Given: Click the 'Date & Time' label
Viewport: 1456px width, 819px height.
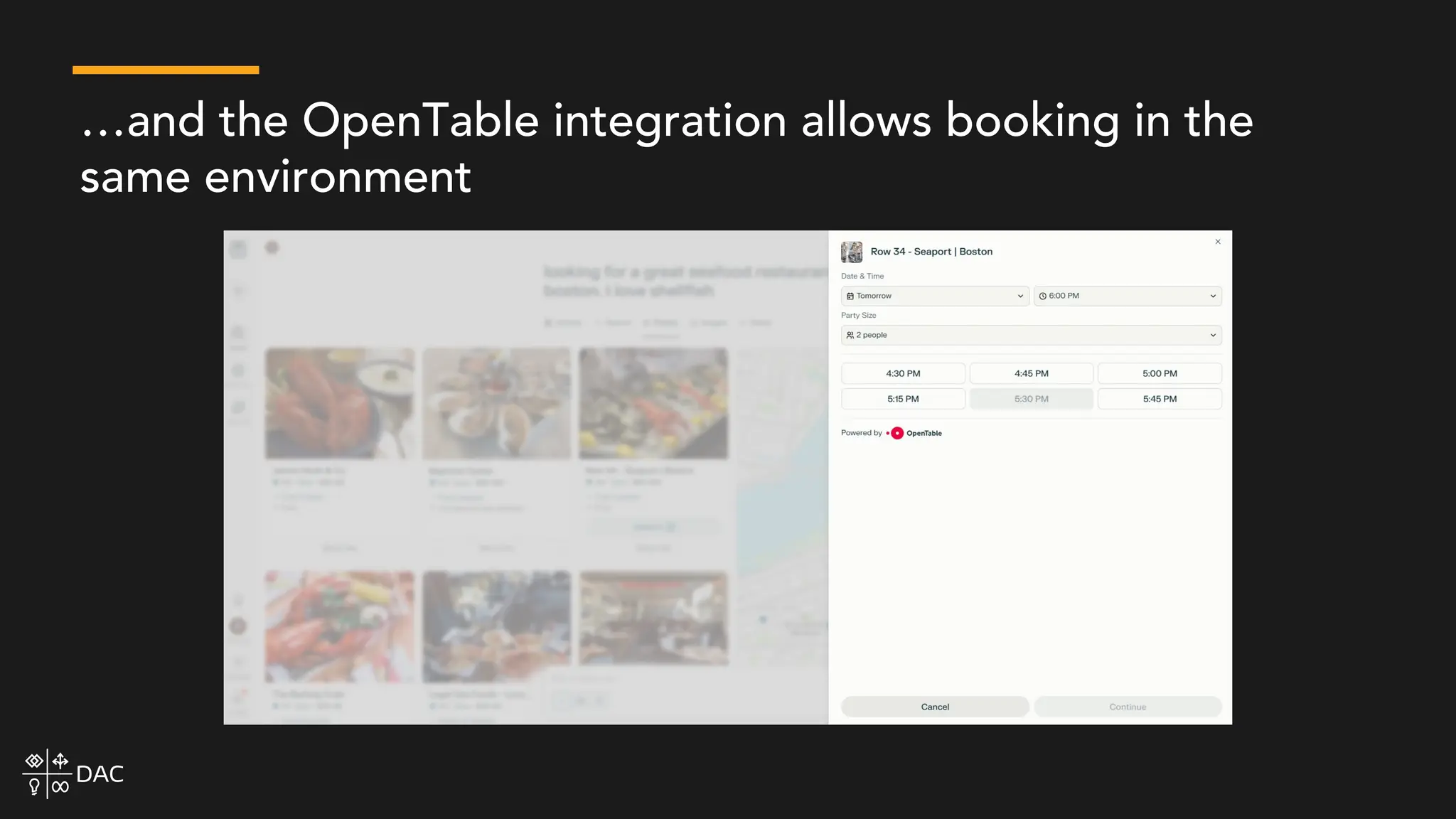Looking at the screenshot, I should (x=862, y=276).
